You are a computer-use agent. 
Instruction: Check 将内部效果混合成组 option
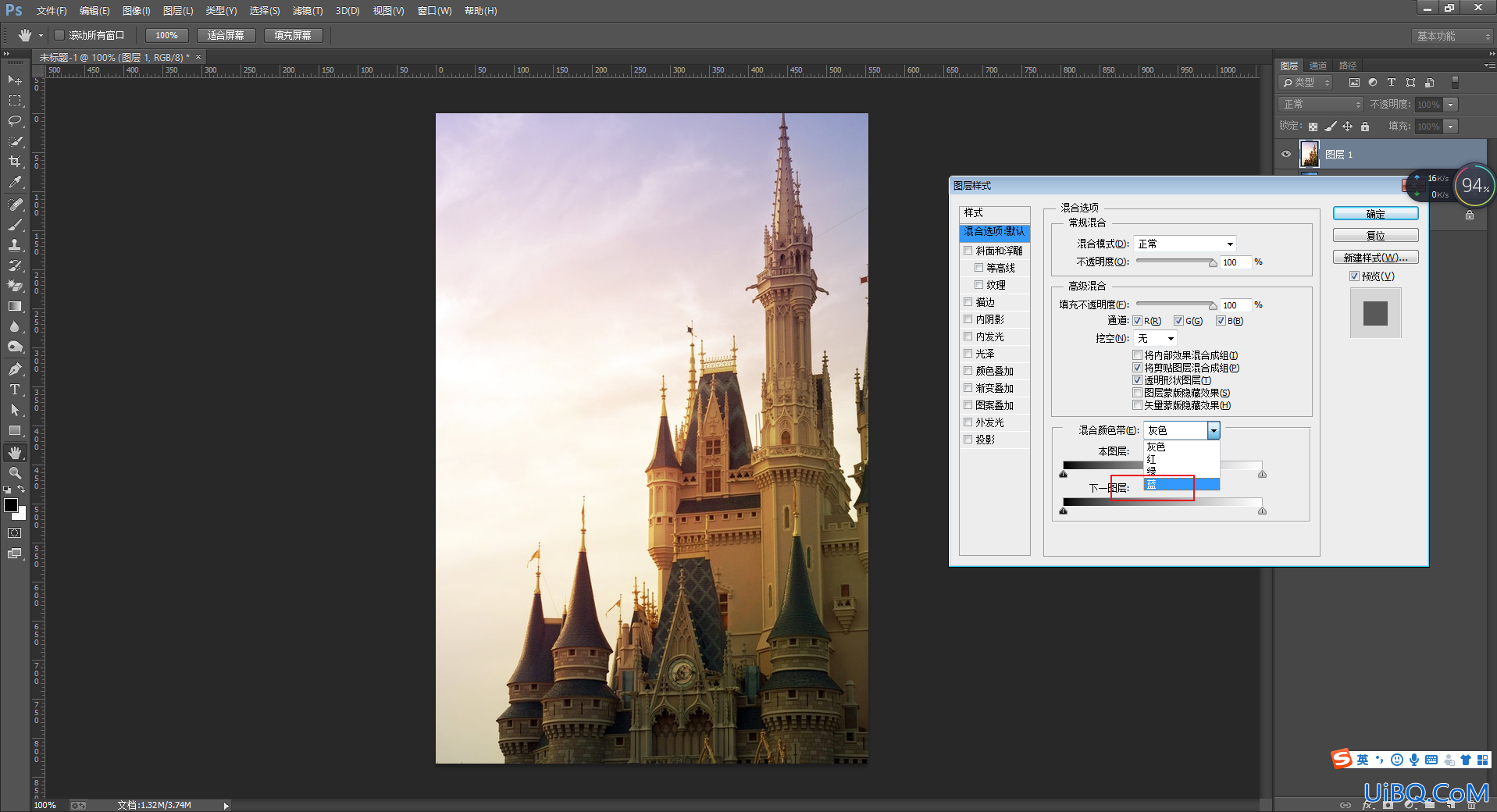[x=1138, y=355]
